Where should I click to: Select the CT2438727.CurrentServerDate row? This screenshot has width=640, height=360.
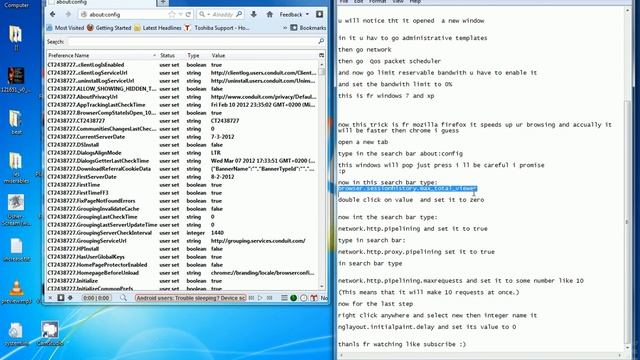182,137
